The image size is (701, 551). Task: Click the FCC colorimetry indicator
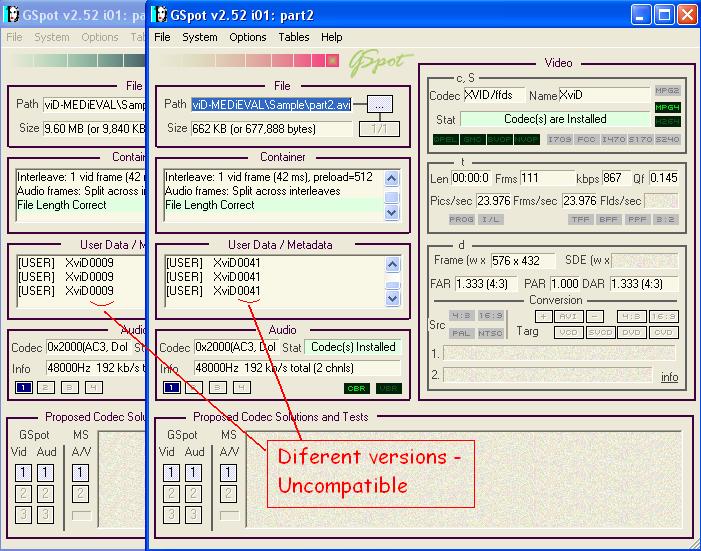click(x=587, y=140)
